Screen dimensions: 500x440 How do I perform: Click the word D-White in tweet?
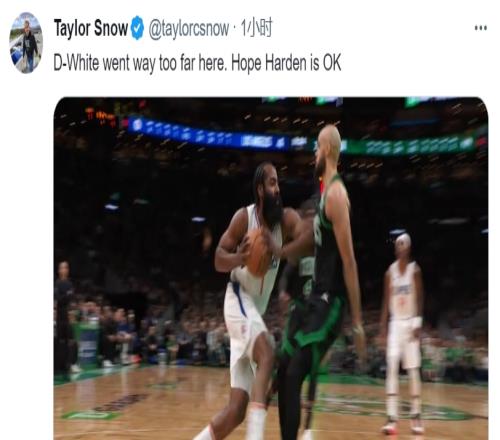coord(76,63)
